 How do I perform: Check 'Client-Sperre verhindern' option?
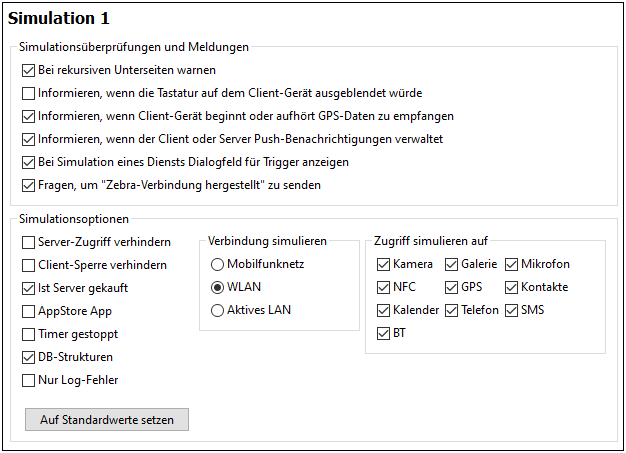point(28,265)
